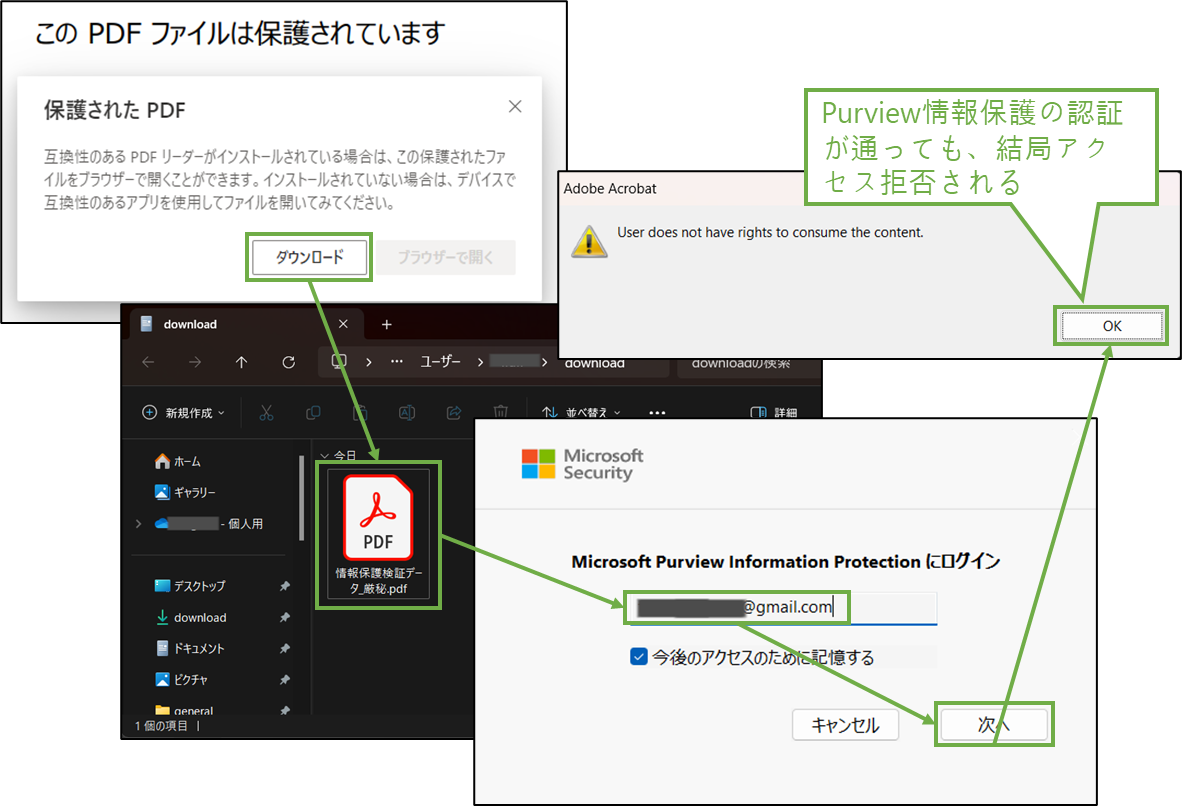The image size is (1182, 806).
Task: Click the ユーザー breadcrumb segment
Action: coord(440,362)
